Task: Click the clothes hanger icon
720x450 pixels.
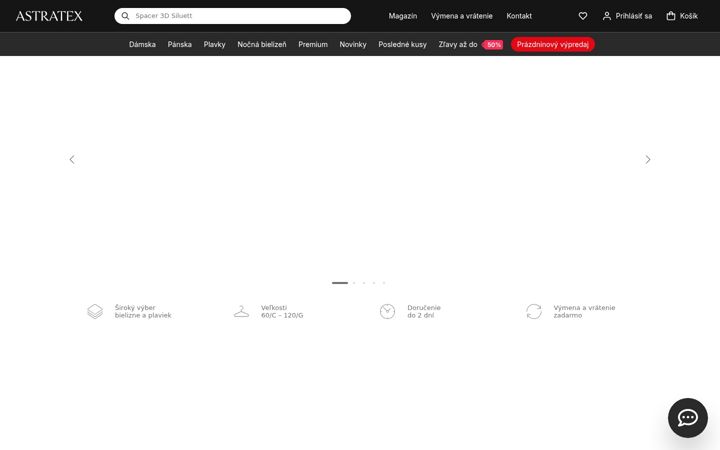Action: tap(242, 311)
